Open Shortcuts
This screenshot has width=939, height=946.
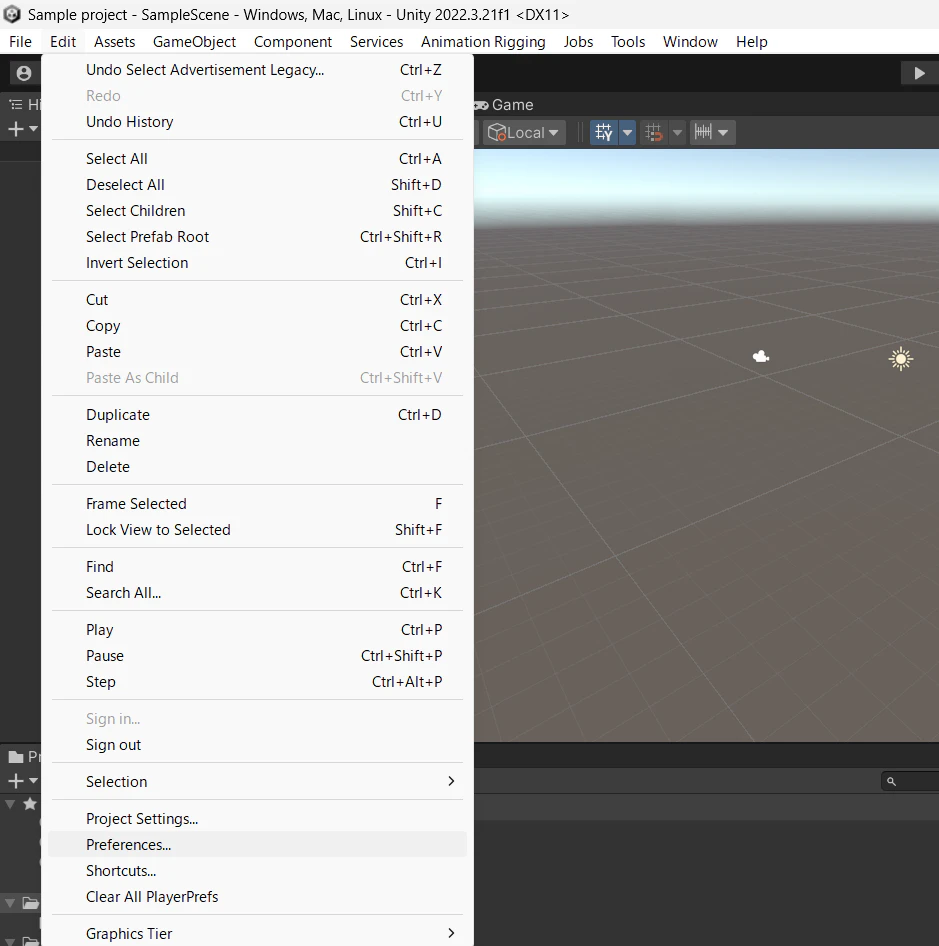(x=257, y=871)
